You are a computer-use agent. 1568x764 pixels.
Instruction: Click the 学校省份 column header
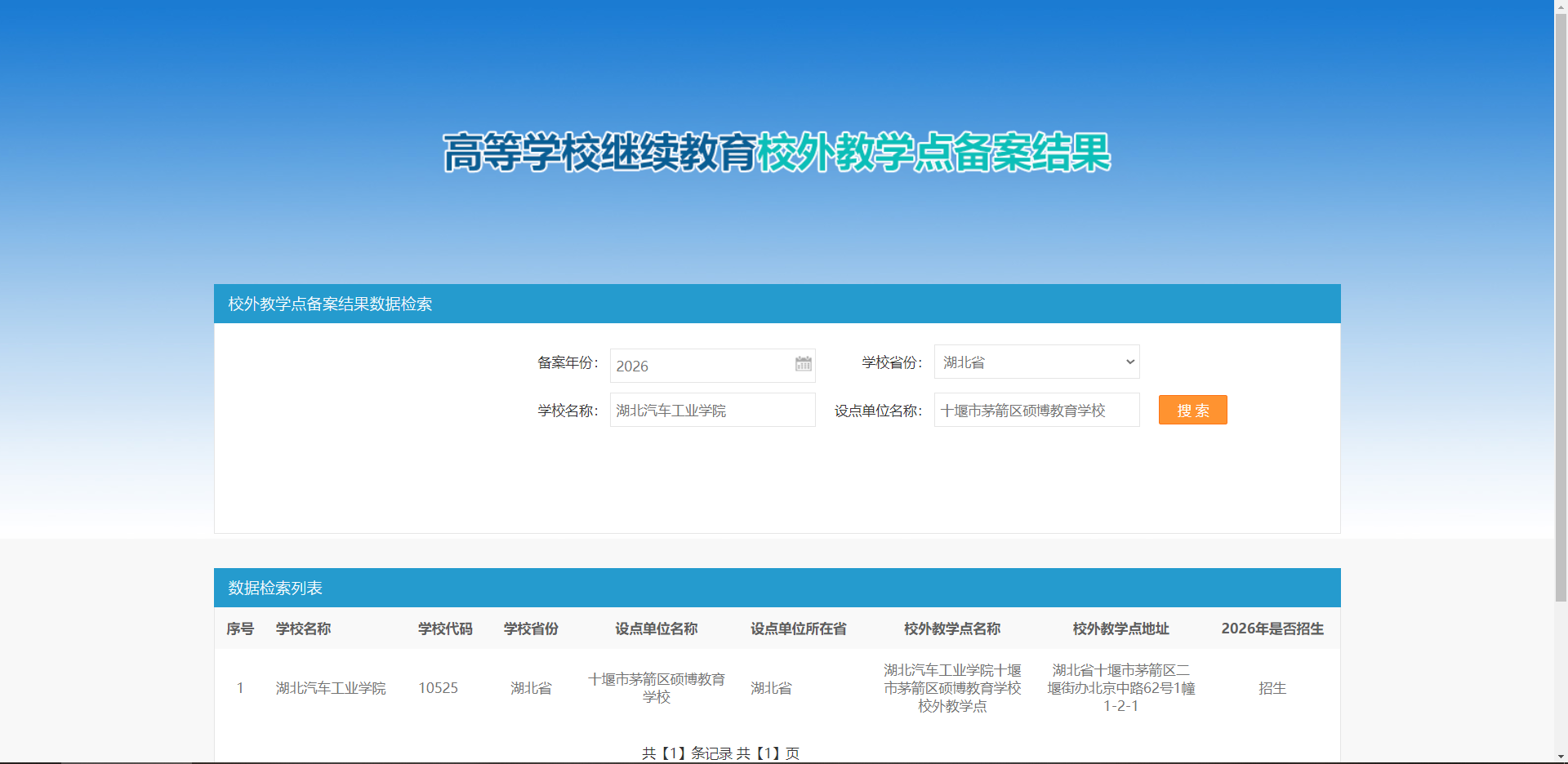[531, 629]
